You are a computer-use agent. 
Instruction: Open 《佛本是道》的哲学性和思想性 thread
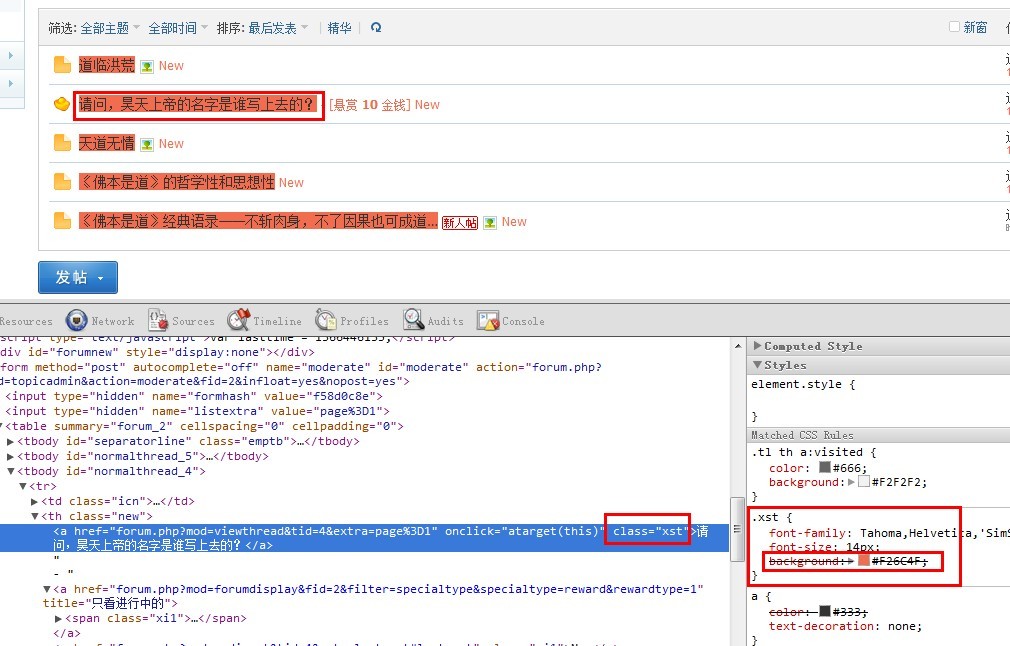[176, 182]
